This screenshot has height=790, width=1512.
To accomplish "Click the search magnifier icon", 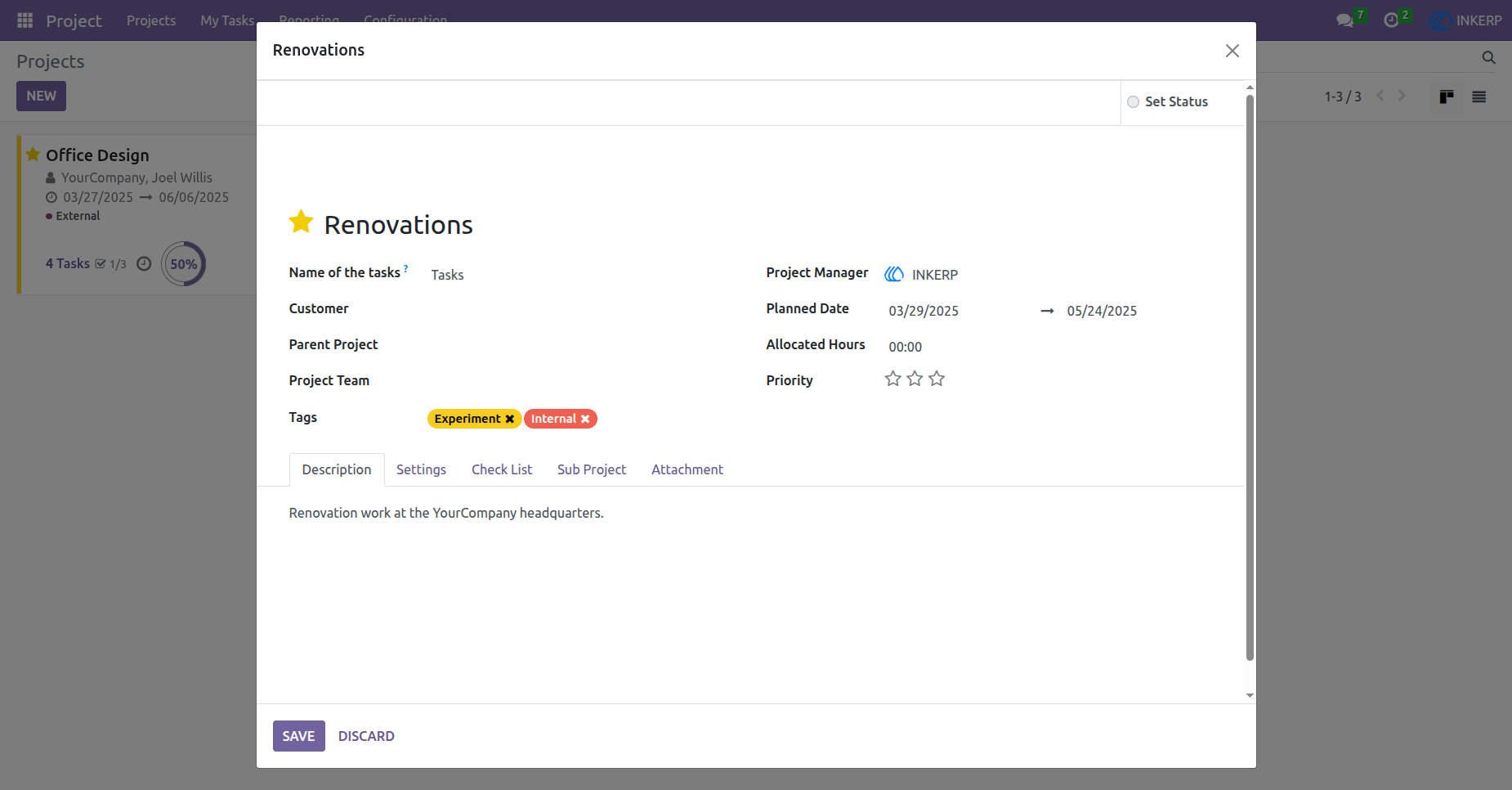I will pos(1488,57).
